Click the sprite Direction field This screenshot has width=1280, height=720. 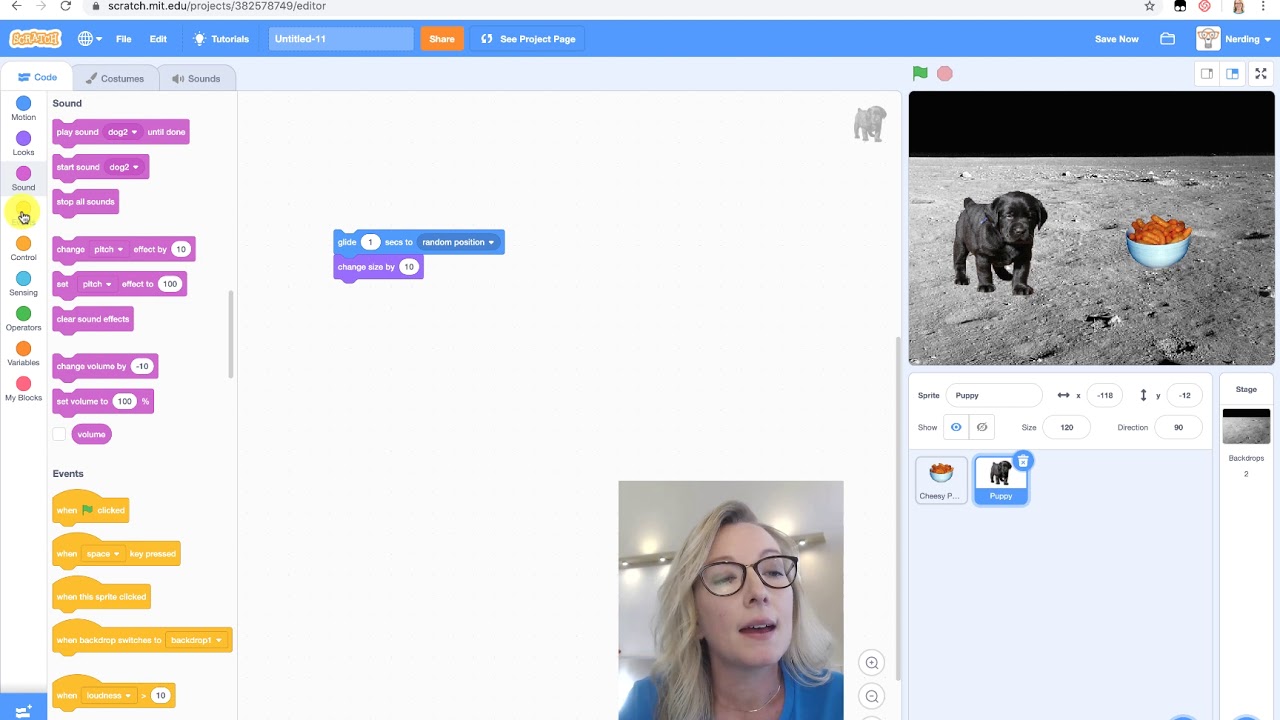(x=1178, y=427)
